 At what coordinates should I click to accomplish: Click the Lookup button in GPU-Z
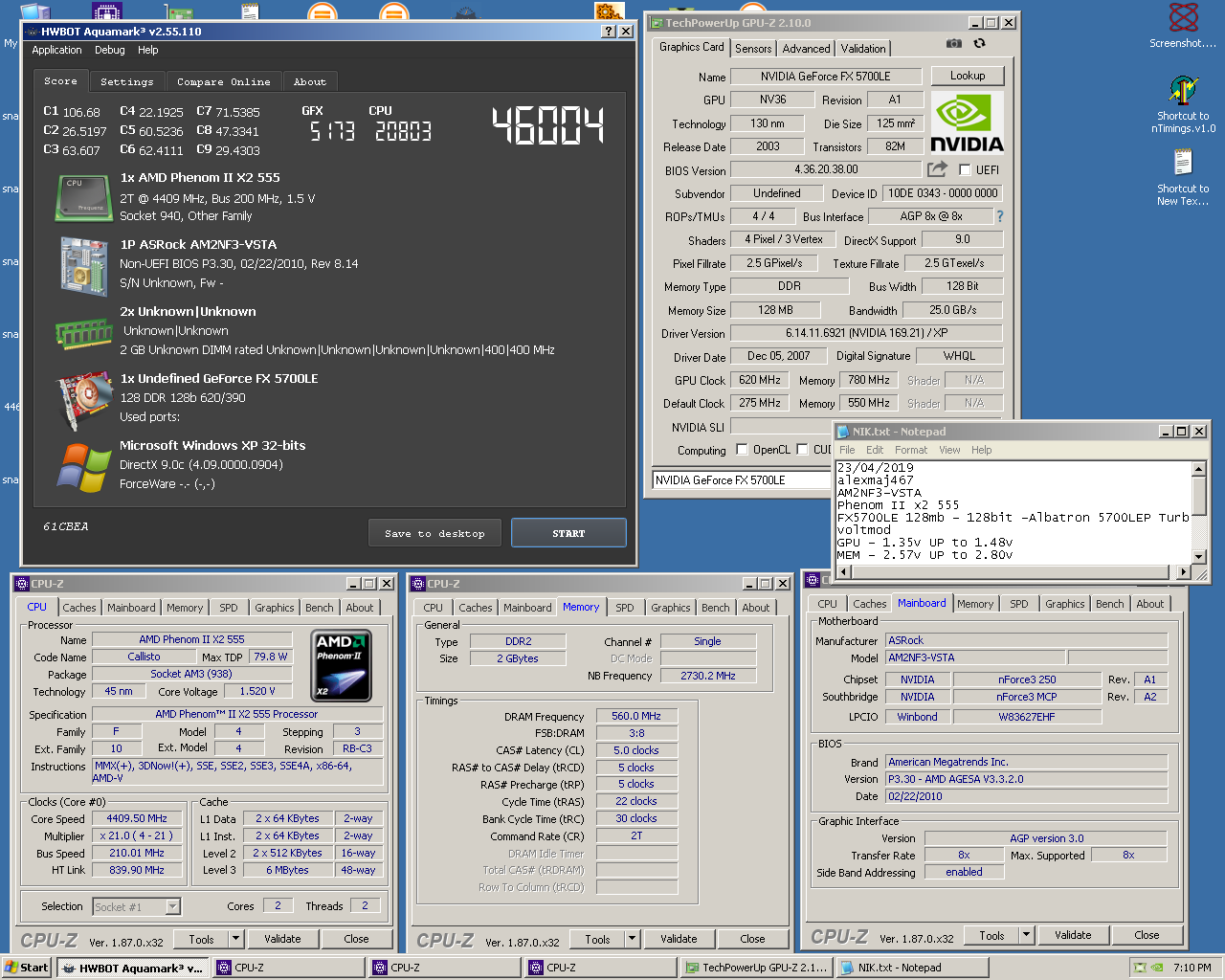pos(968,76)
